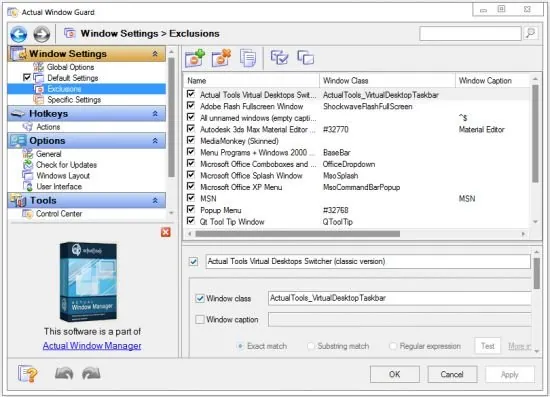Image resolution: width=550 pixels, height=397 pixels.
Task: Uncheck the MediaMonkey (Skinned) exclusion
Action: 191,140
